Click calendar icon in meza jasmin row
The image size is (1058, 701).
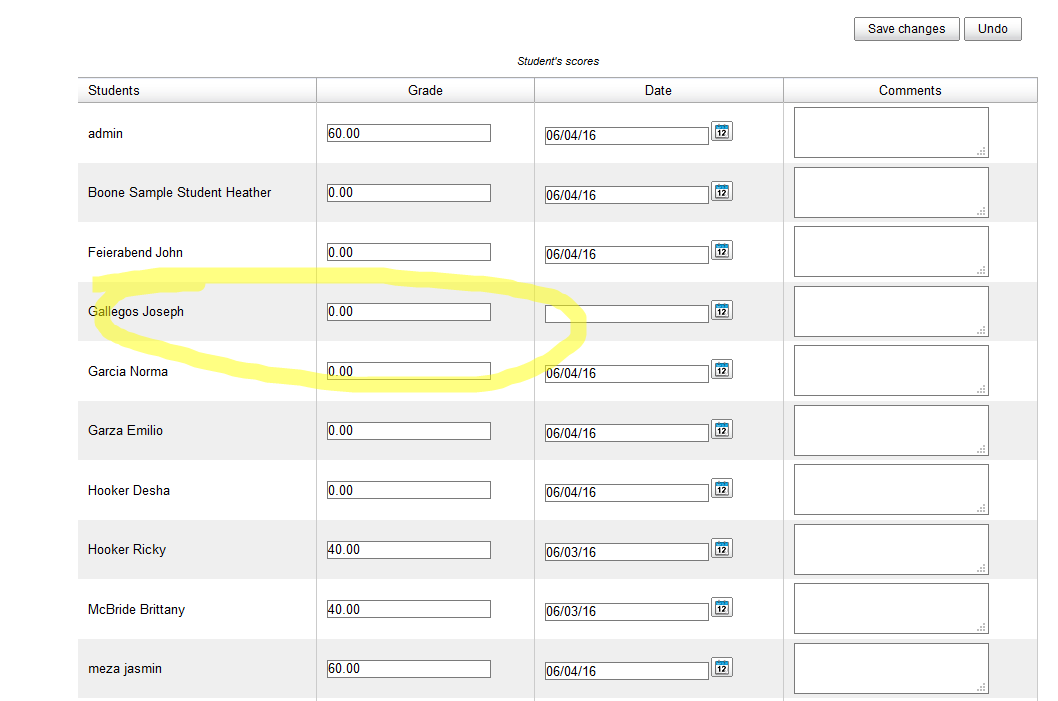[722, 667]
